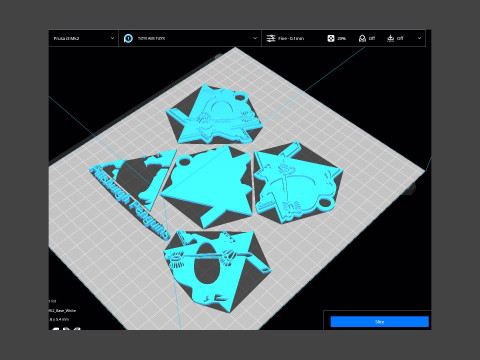Image resolution: width=480 pixels, height=360 pixels.
Task: Expand the material and nozzle configuration chevron
Action: point(255,38)
